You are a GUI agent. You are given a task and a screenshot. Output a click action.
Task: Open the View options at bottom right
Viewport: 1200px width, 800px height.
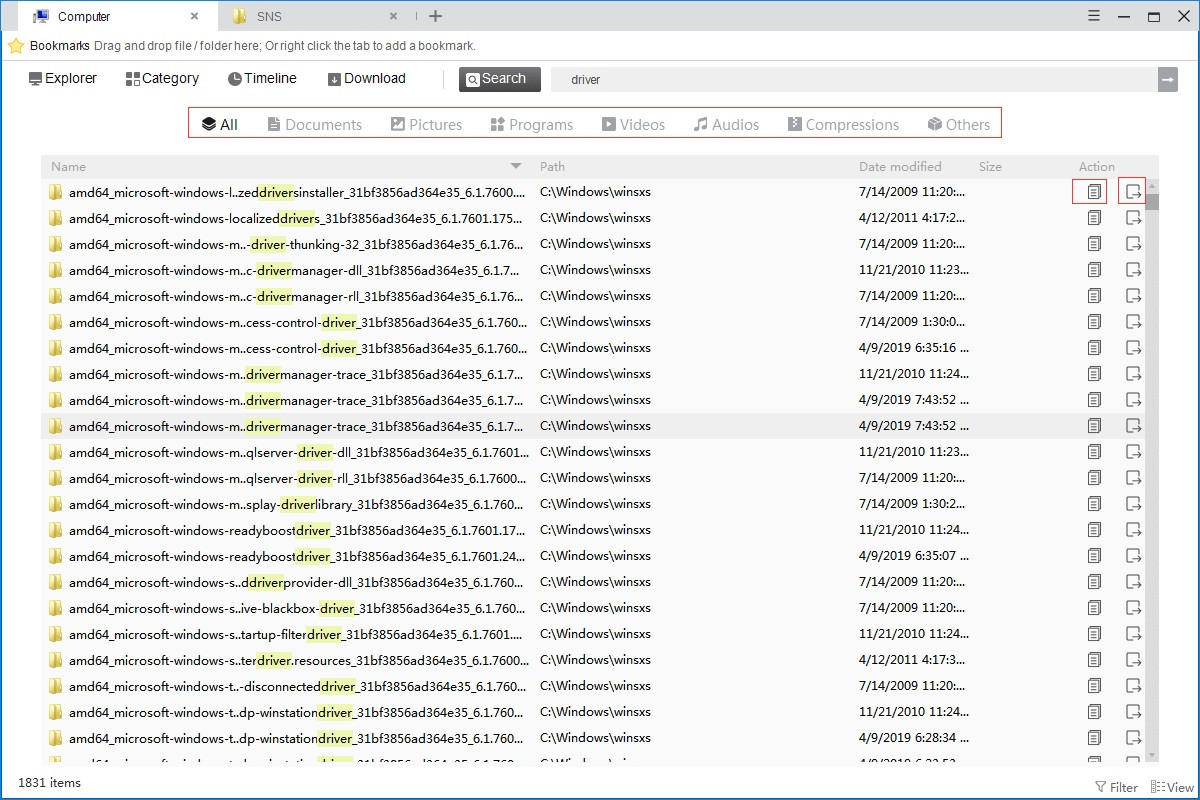[1172, 787]
